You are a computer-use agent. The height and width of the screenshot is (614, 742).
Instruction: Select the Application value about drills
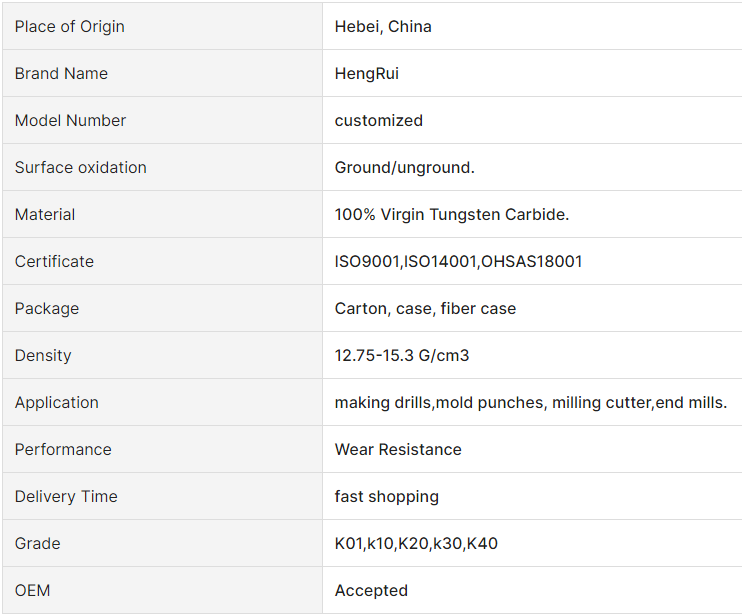point(530,403)
